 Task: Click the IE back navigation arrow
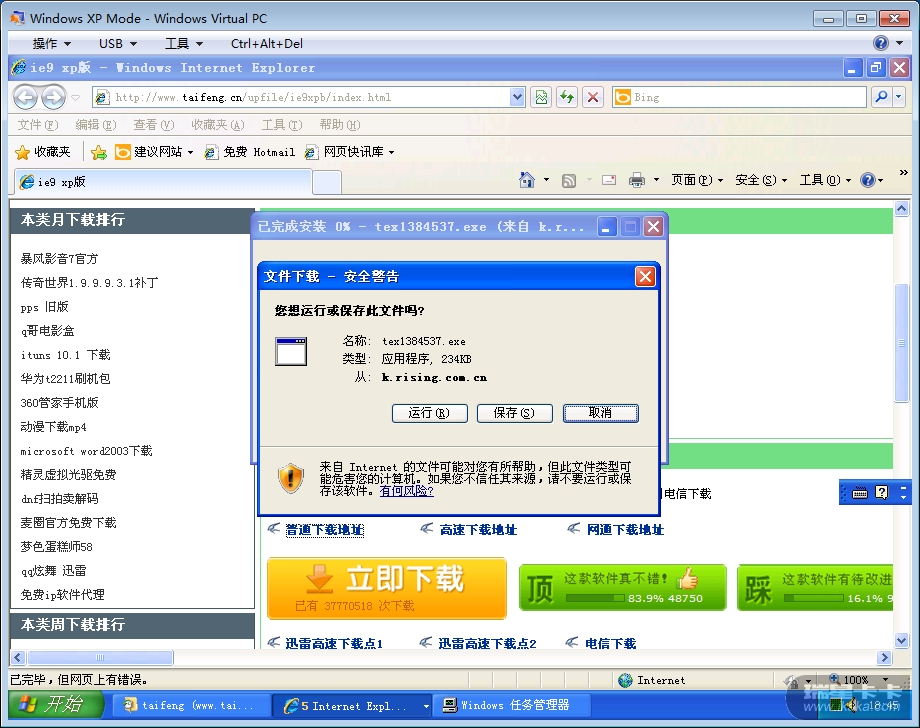click(x=26, y=97)
